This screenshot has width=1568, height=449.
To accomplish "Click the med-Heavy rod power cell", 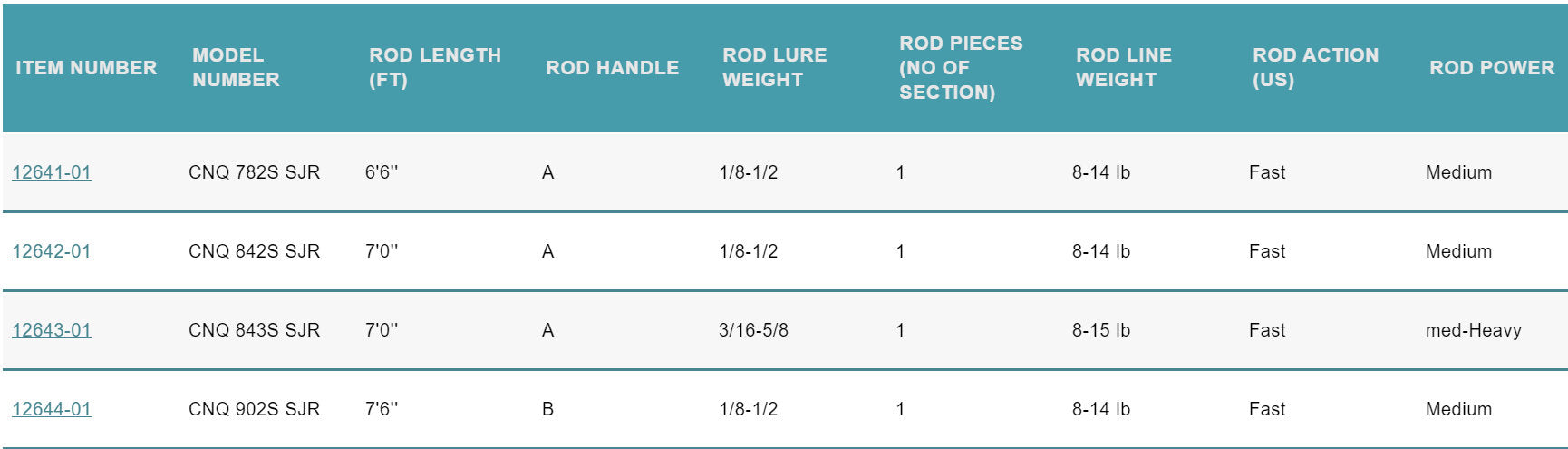I will click(1473, 330).
